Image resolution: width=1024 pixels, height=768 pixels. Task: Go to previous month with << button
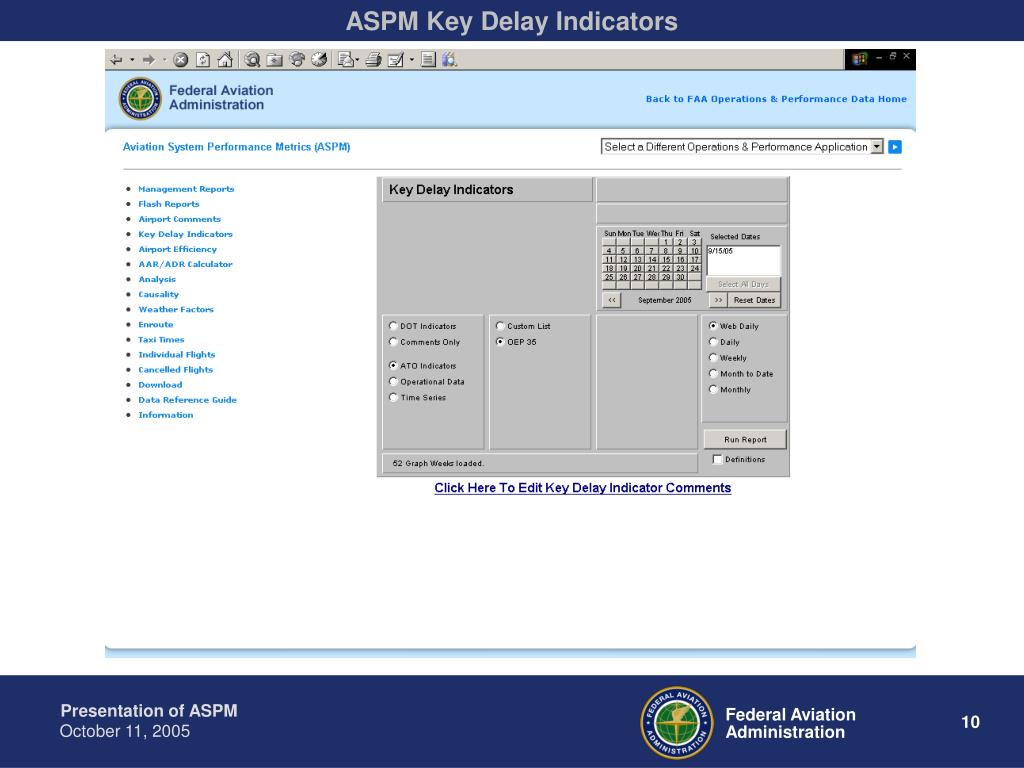(x=612, y=300)
